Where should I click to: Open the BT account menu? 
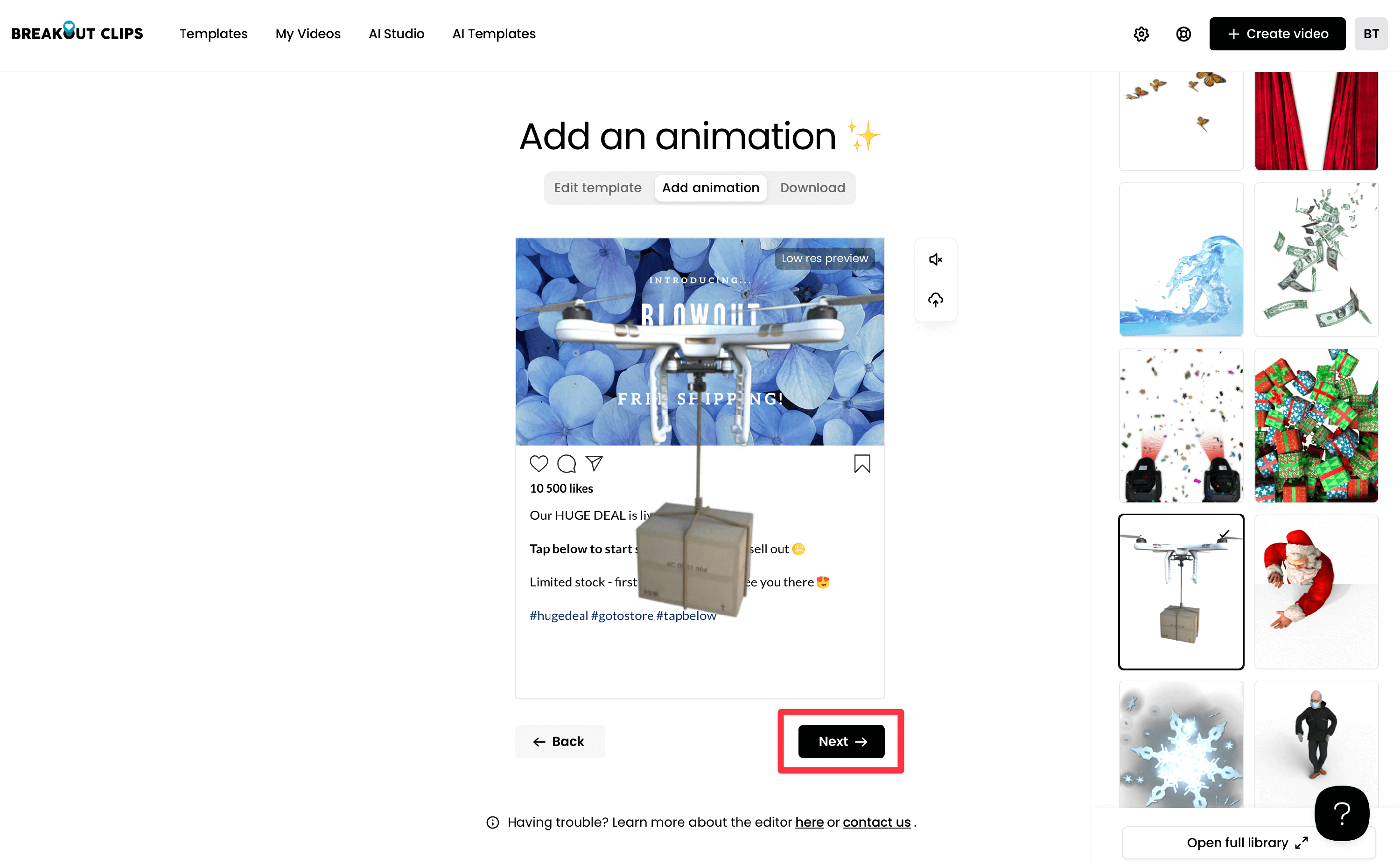1370,34
